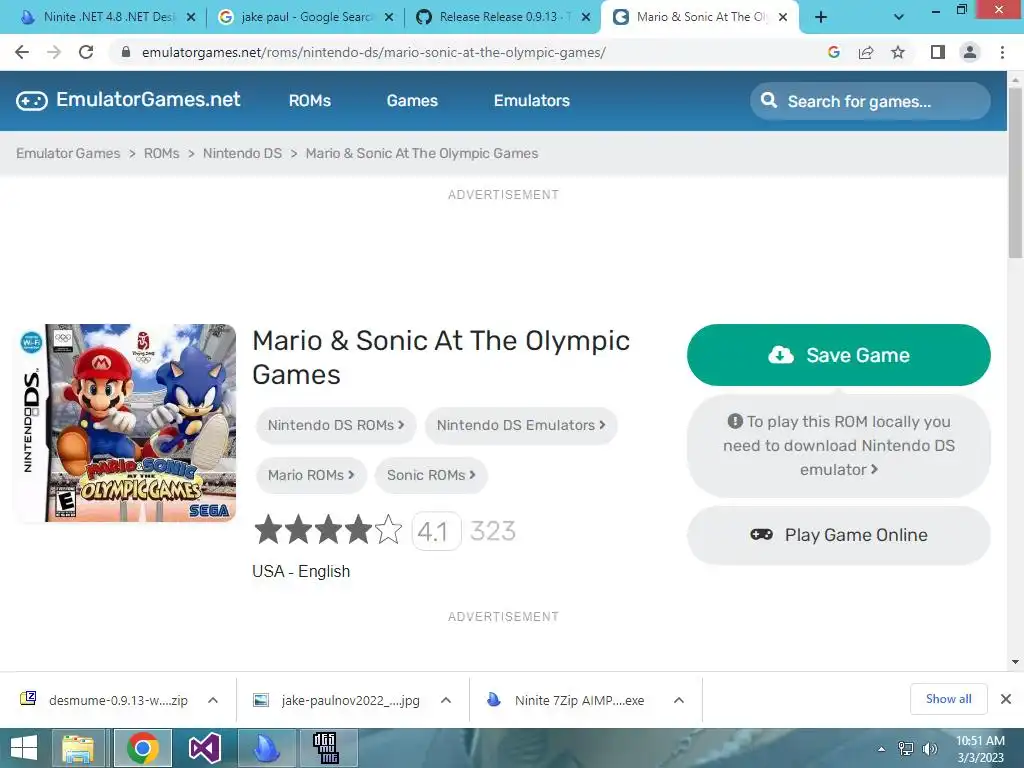Reload the current page

coord(86,52)
